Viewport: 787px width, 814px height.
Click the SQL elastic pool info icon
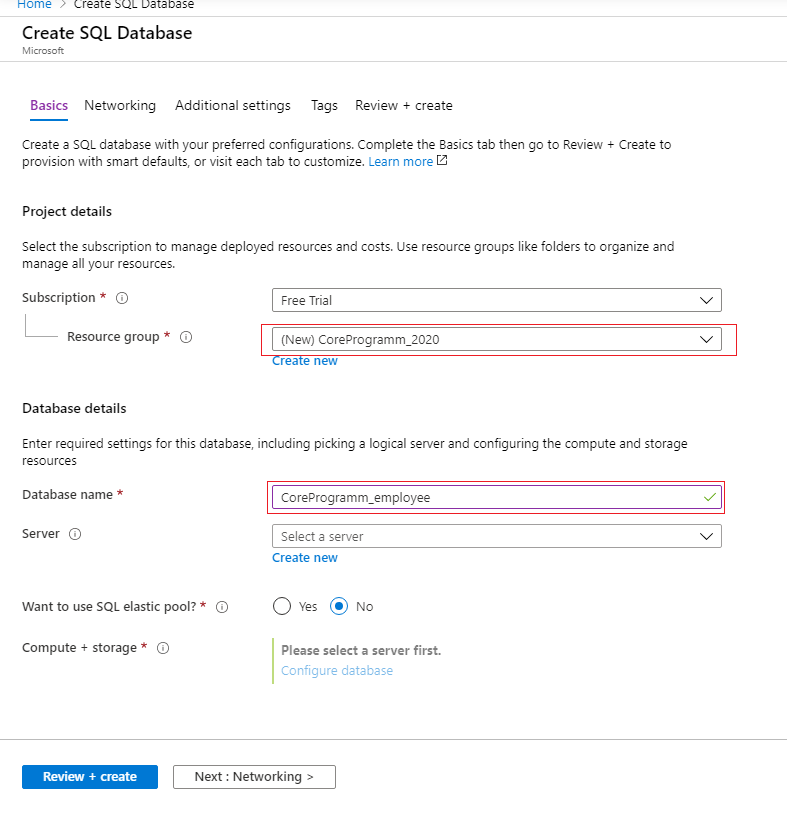[x=222, y=607]
